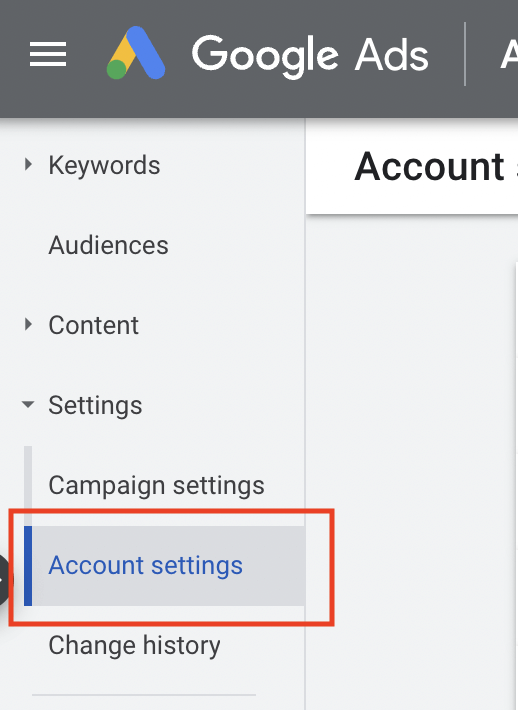View the Change history page
This screenshot has height=710, width=518.
pos(134,645)
